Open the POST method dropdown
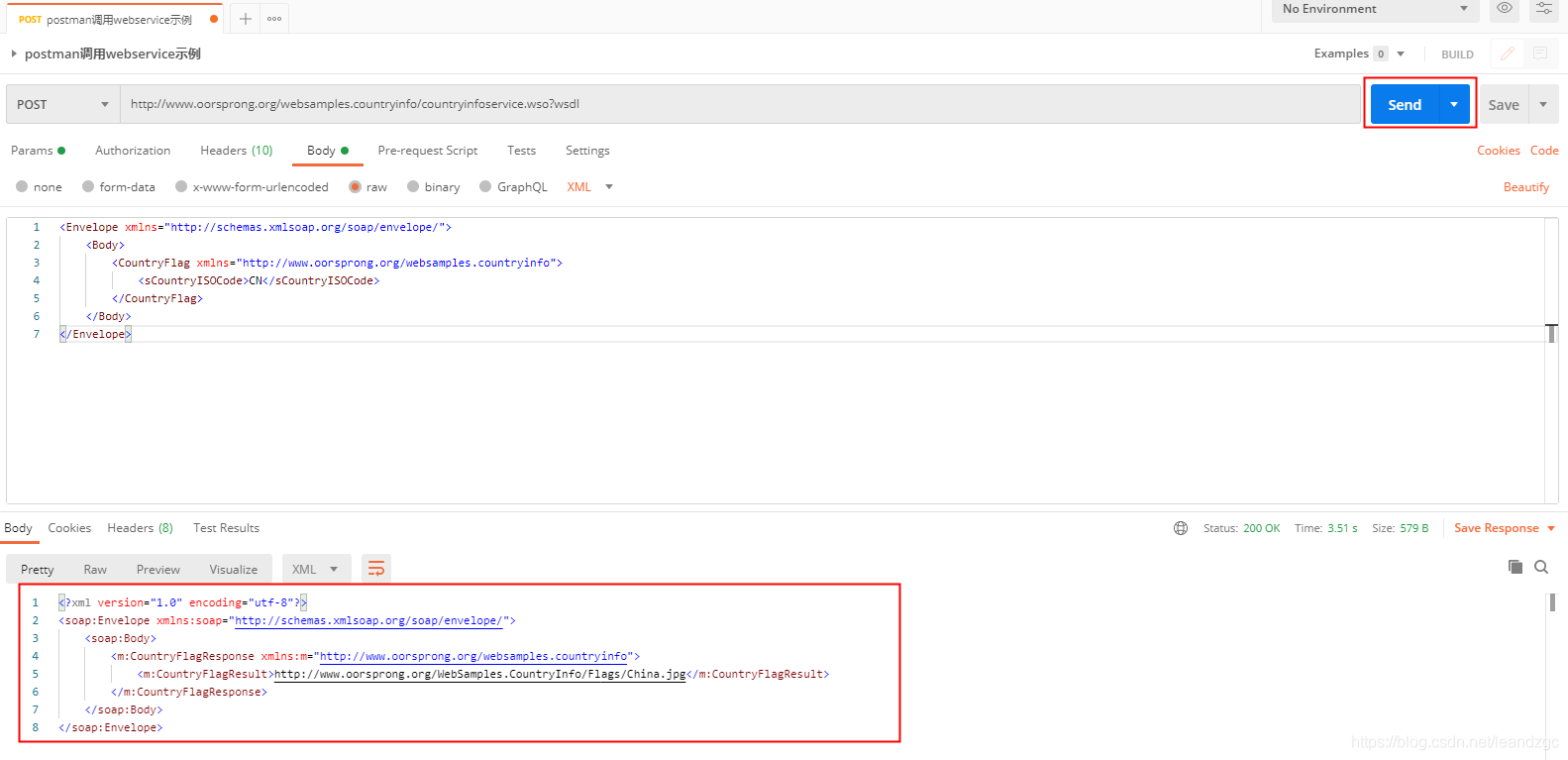Screen dimensions: 1568x760 coord(63,104)
